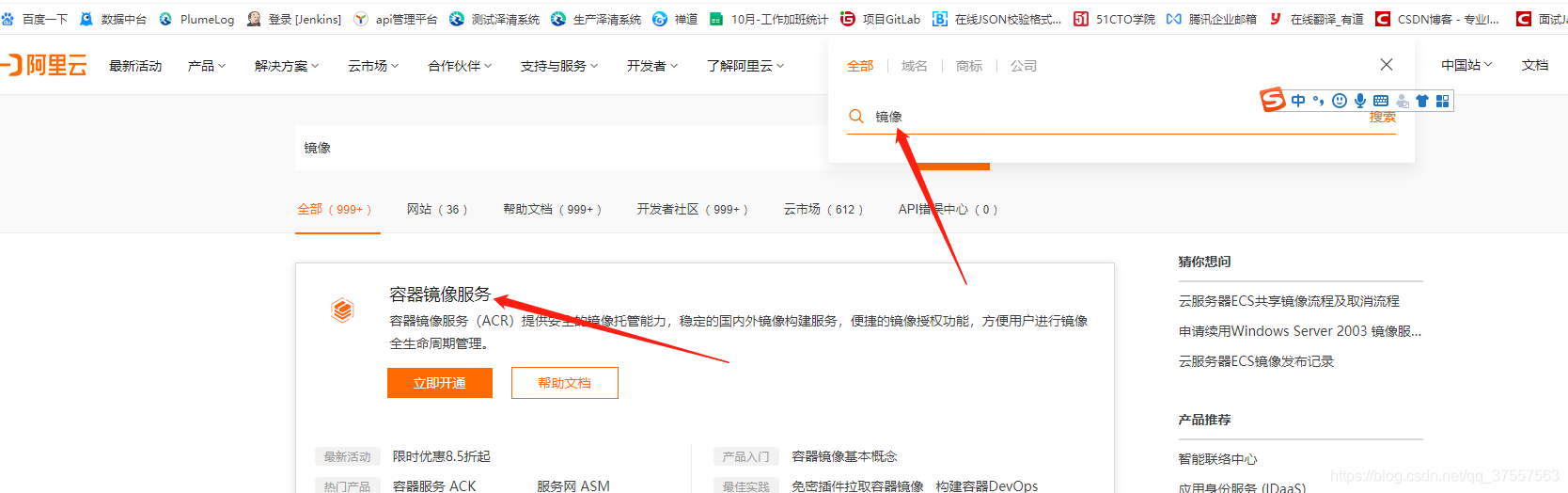Viewport: 1568px width, 493px height.
Task: Open the 在线JSON校验格式 bookmark
Action: click(997, 19)
